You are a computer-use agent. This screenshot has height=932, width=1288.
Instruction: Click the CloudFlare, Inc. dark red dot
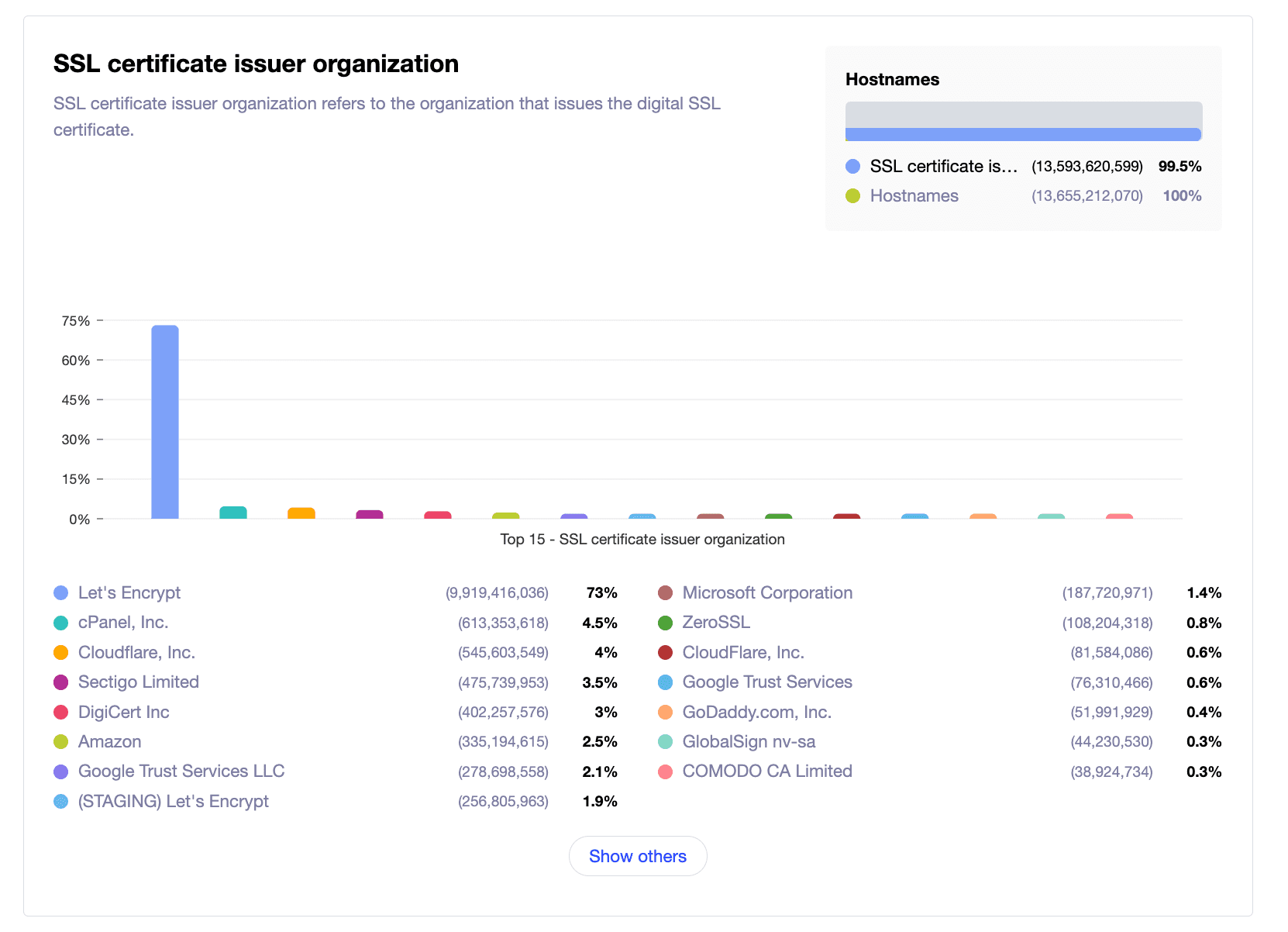(x=665, y=653)
